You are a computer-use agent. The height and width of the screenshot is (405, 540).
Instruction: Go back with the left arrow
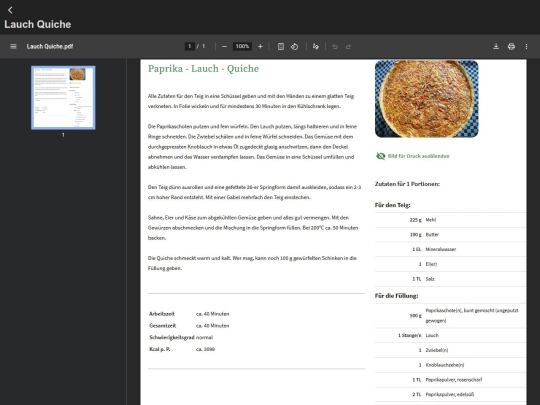point(10,10)
